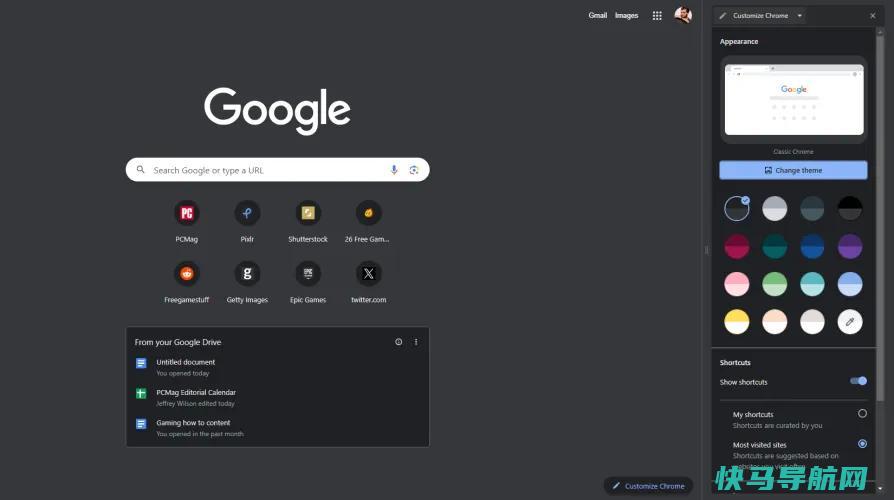Open the PCMag shortcut

186,222
